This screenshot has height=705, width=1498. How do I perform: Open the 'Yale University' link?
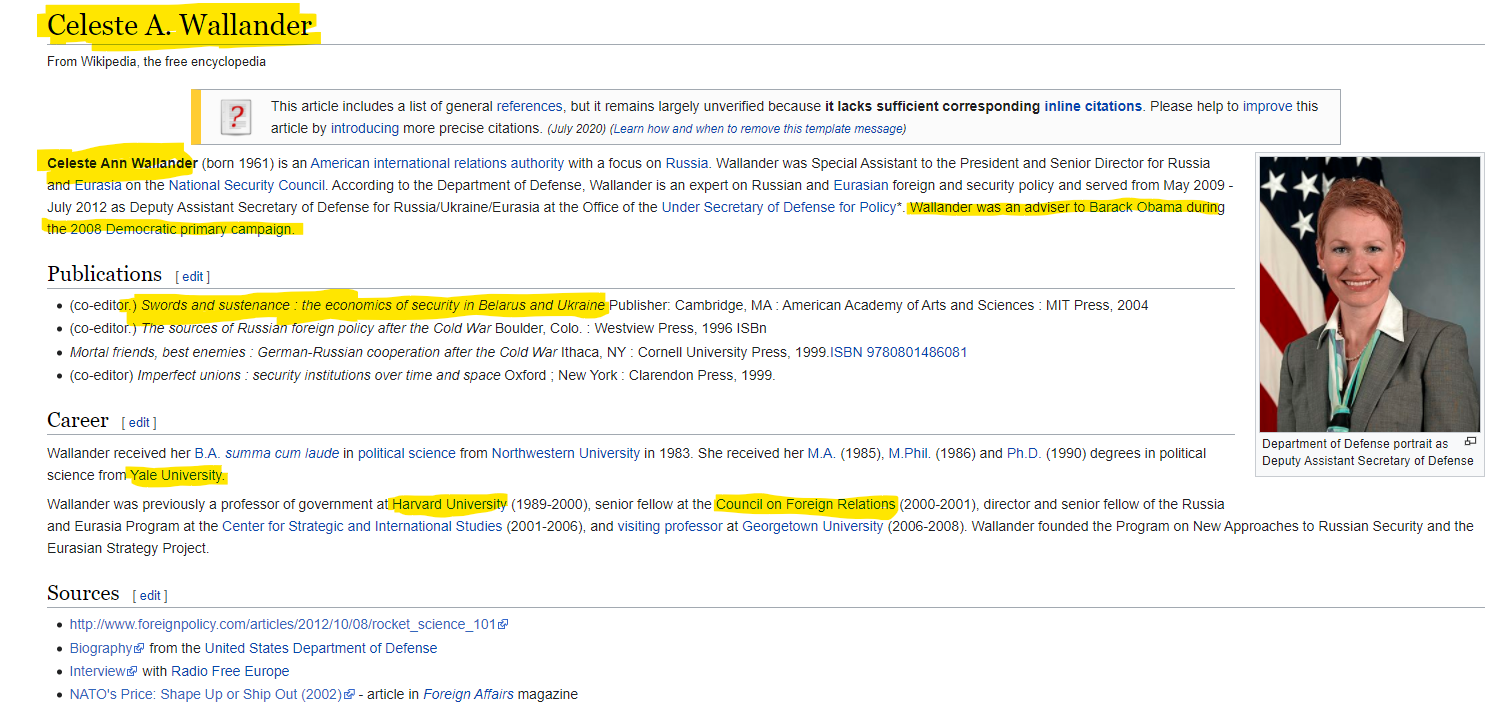coord(177,475)
